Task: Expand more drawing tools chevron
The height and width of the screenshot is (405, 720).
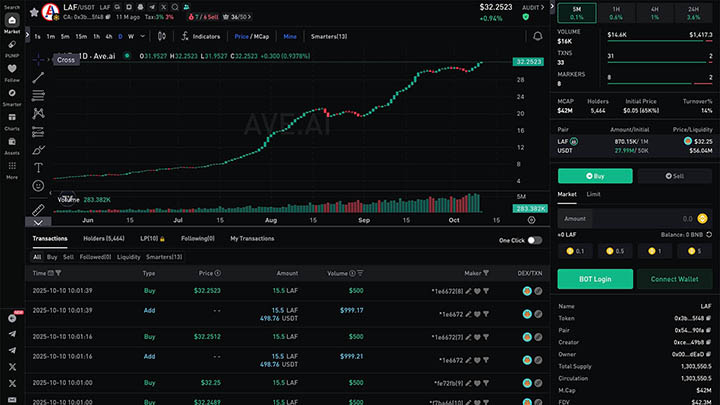Action: pos(38,222)
